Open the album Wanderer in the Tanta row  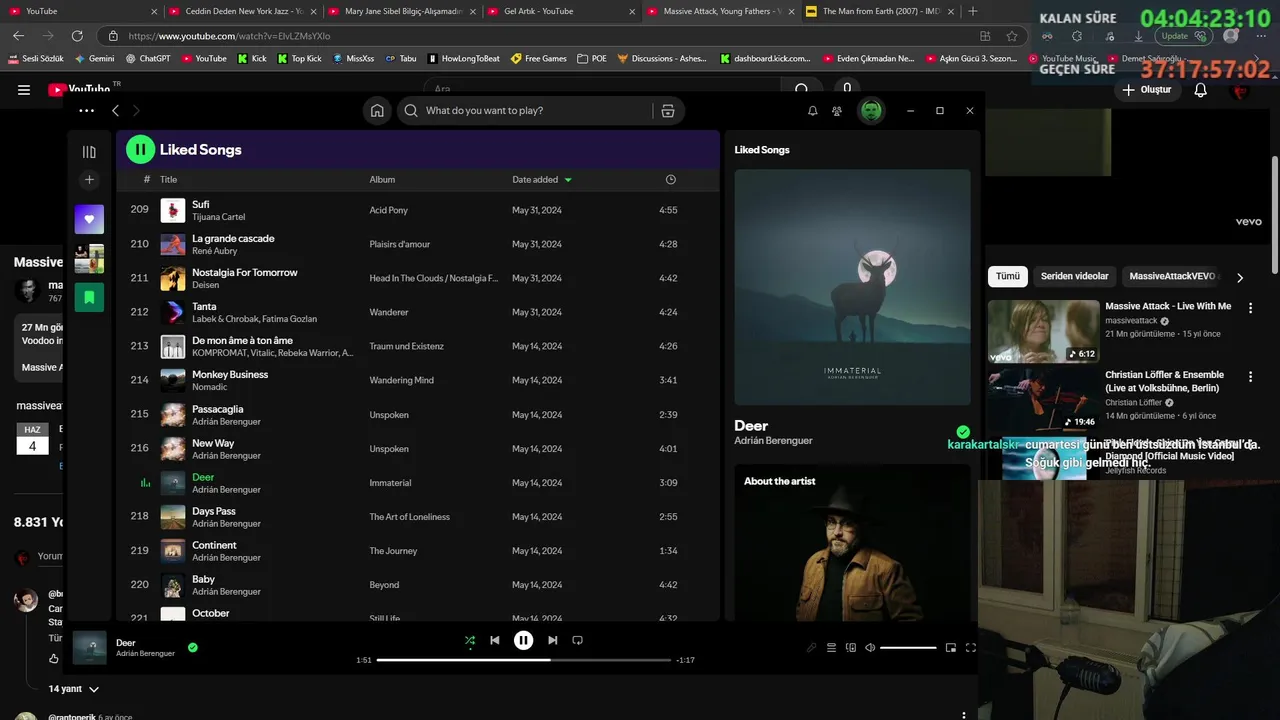click(x=389, y=313)
